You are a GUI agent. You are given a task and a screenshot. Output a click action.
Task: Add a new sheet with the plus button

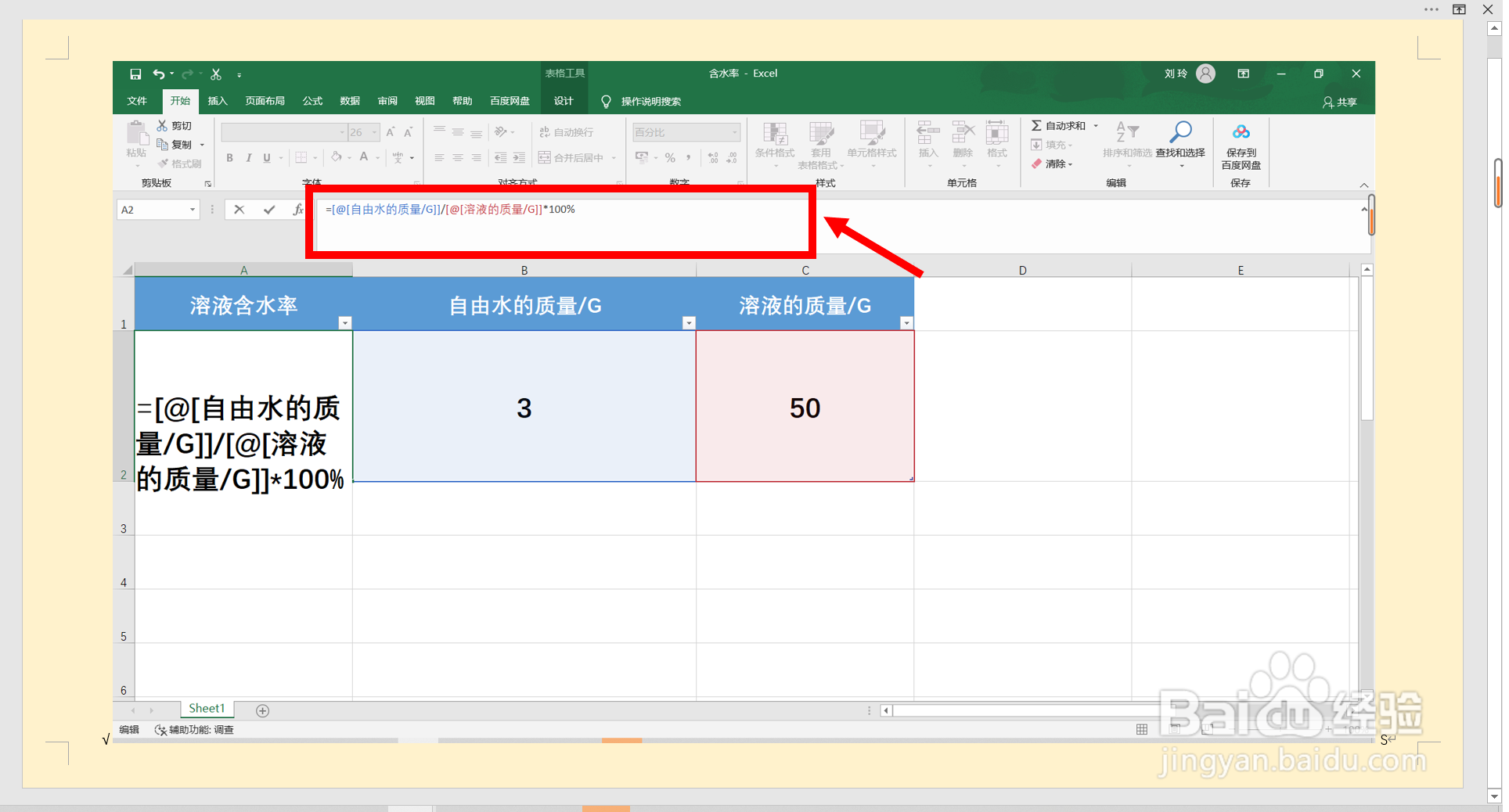click(262, 710)
